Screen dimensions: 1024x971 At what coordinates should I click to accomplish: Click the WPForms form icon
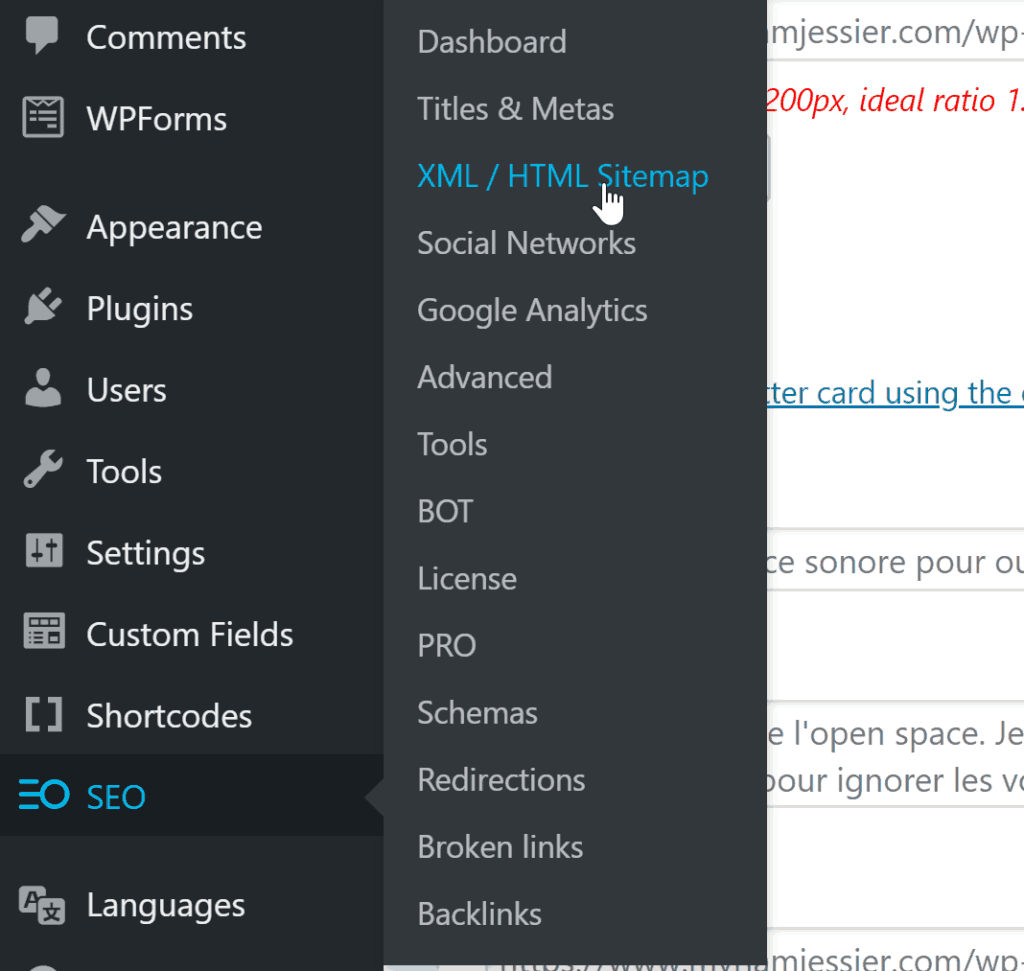(43, 118)
